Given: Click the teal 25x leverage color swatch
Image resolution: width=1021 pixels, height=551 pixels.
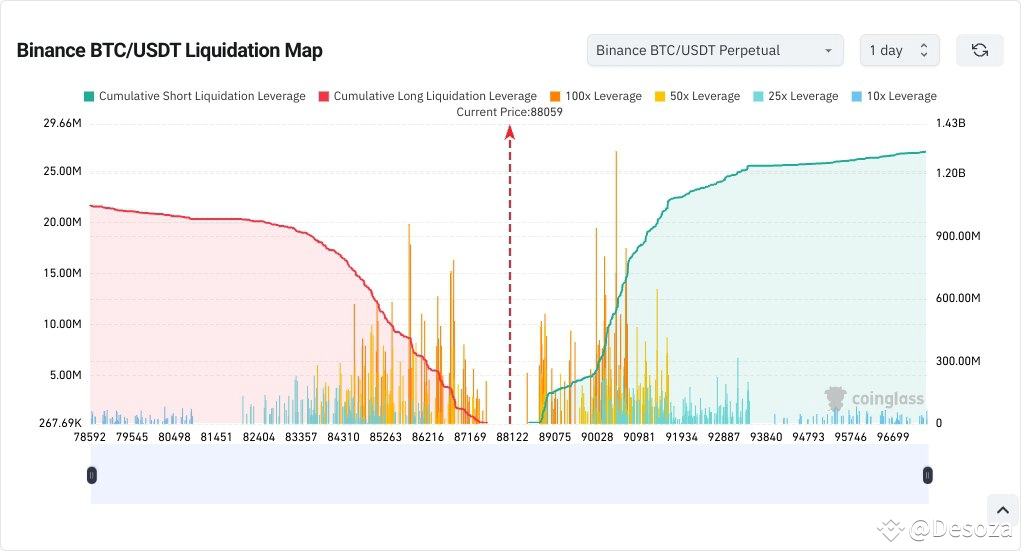Looking at the screenshot, I should click(x=758, y=96).
